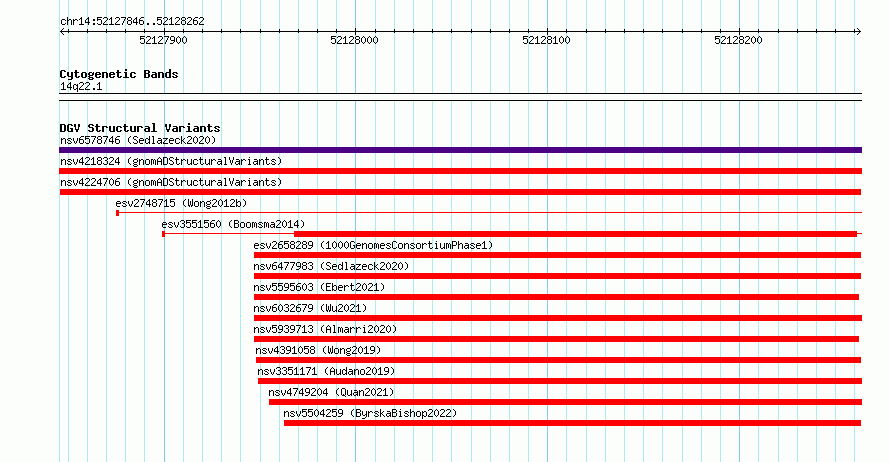This screenshot has height=462, width=890.
Task: Click ruler position 52128200
Action: 738,40
